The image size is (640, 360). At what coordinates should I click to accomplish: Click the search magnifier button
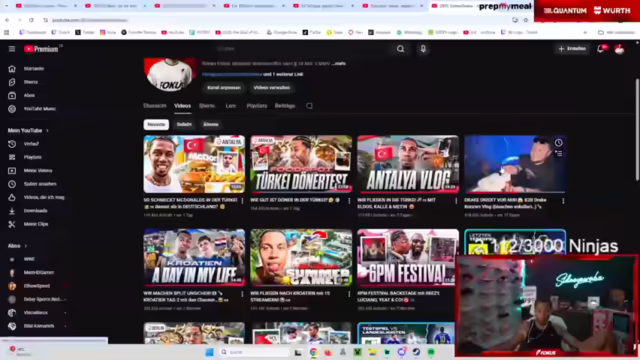pos(400,49)
